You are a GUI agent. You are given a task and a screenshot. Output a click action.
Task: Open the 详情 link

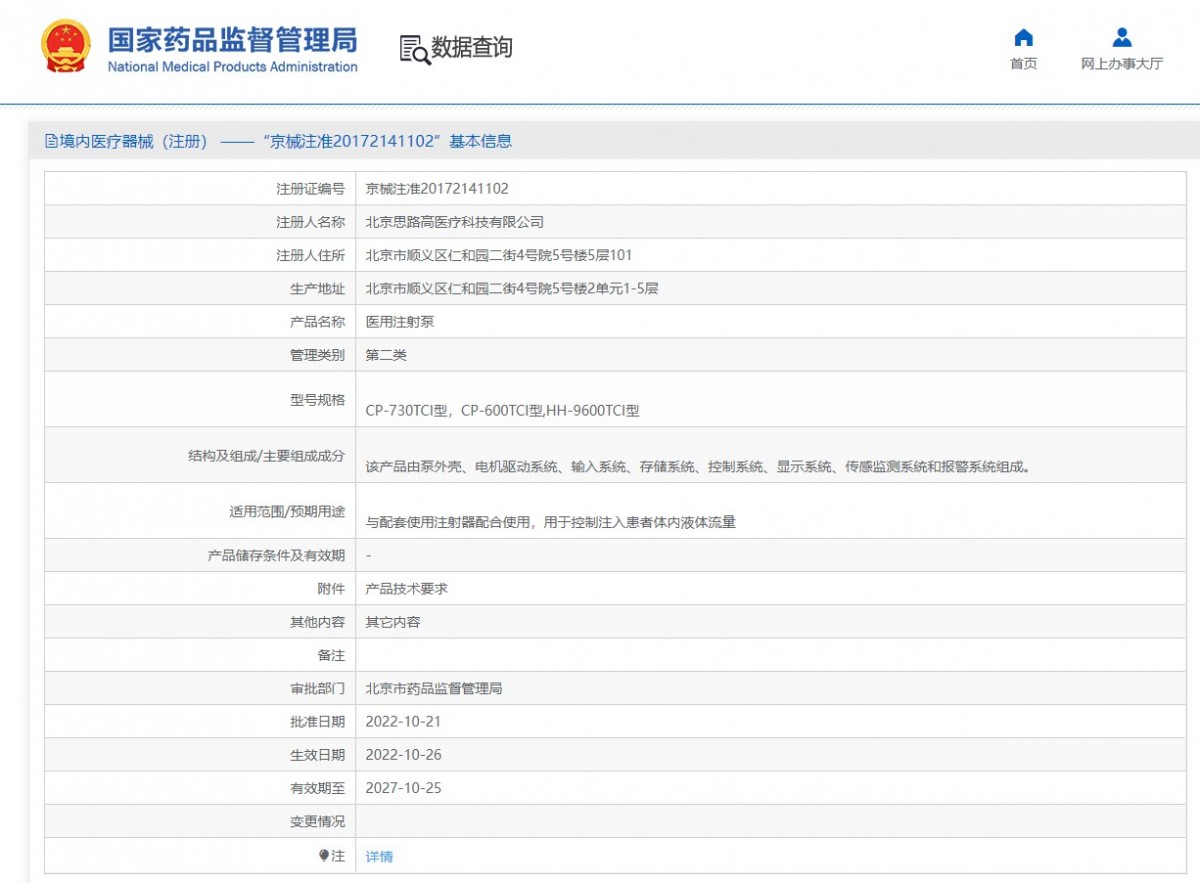coord(379,856)
